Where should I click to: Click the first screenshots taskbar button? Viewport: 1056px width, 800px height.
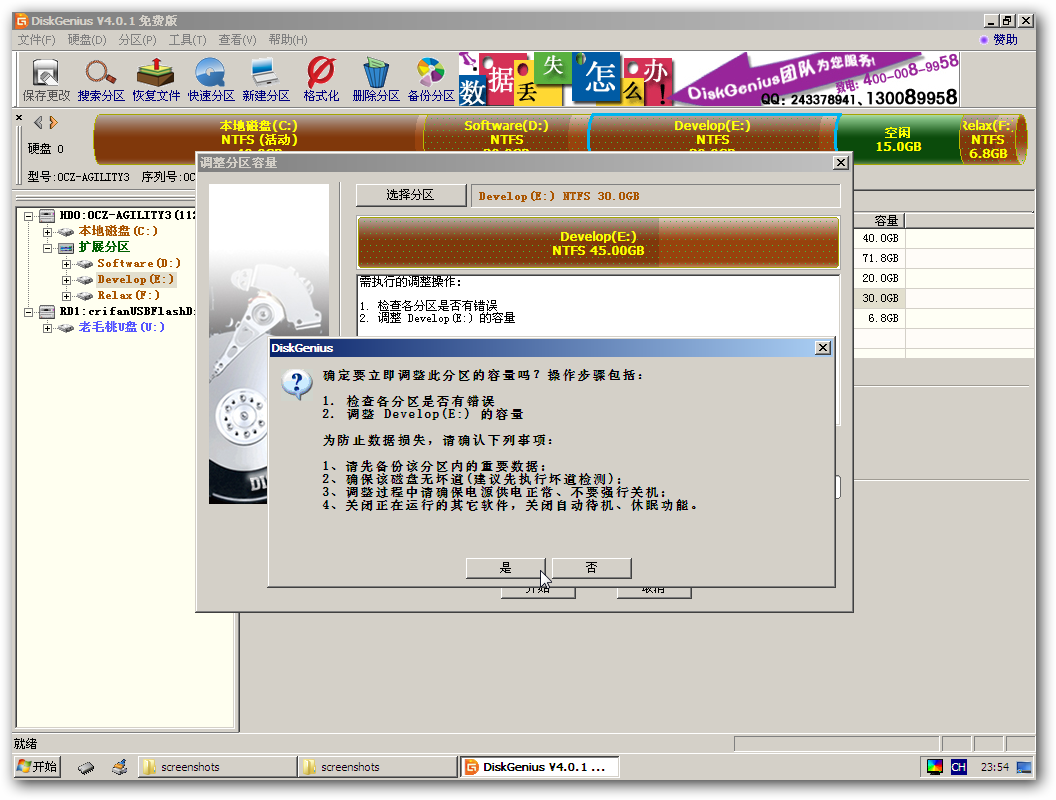click(x=217, y=767)
